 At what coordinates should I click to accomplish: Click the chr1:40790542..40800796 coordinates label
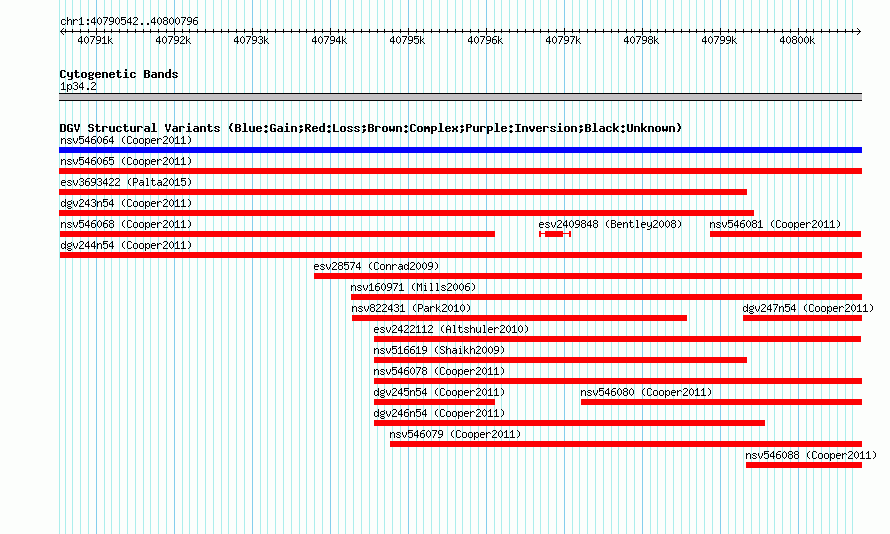tap(129, 21)
